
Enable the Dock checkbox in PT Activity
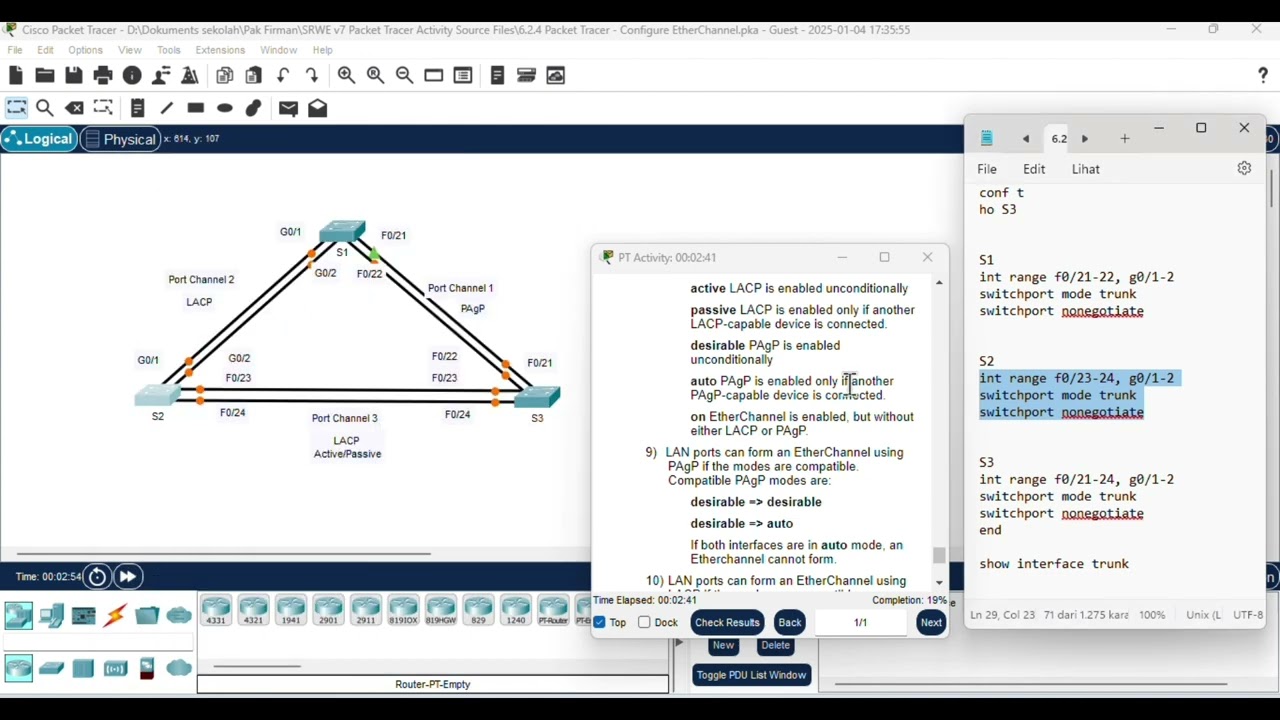tap(644, 623)
